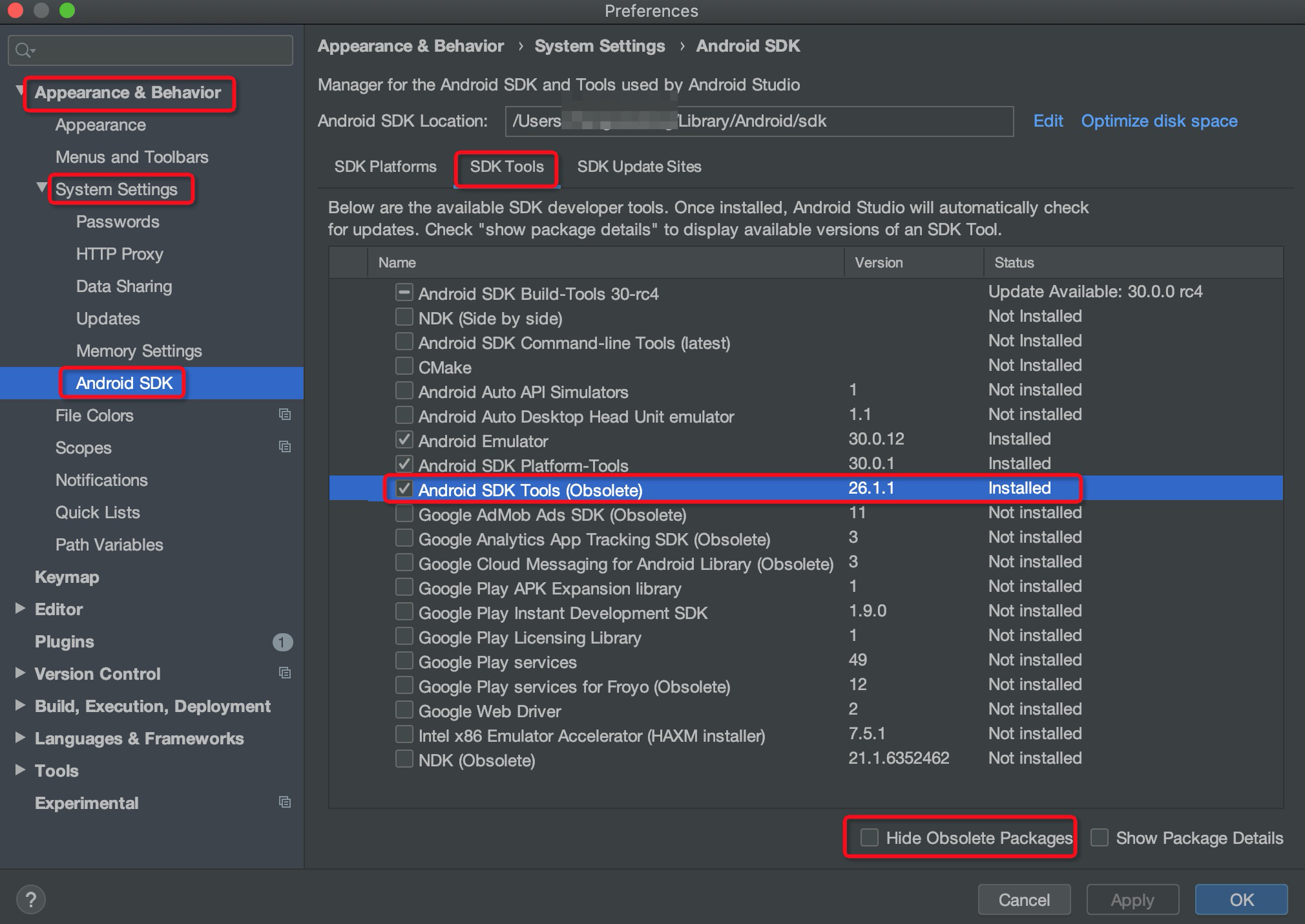This screenshot has height=924, width=1305.
Task: Collapse the System Settings tree node
Action: (42, 188)
